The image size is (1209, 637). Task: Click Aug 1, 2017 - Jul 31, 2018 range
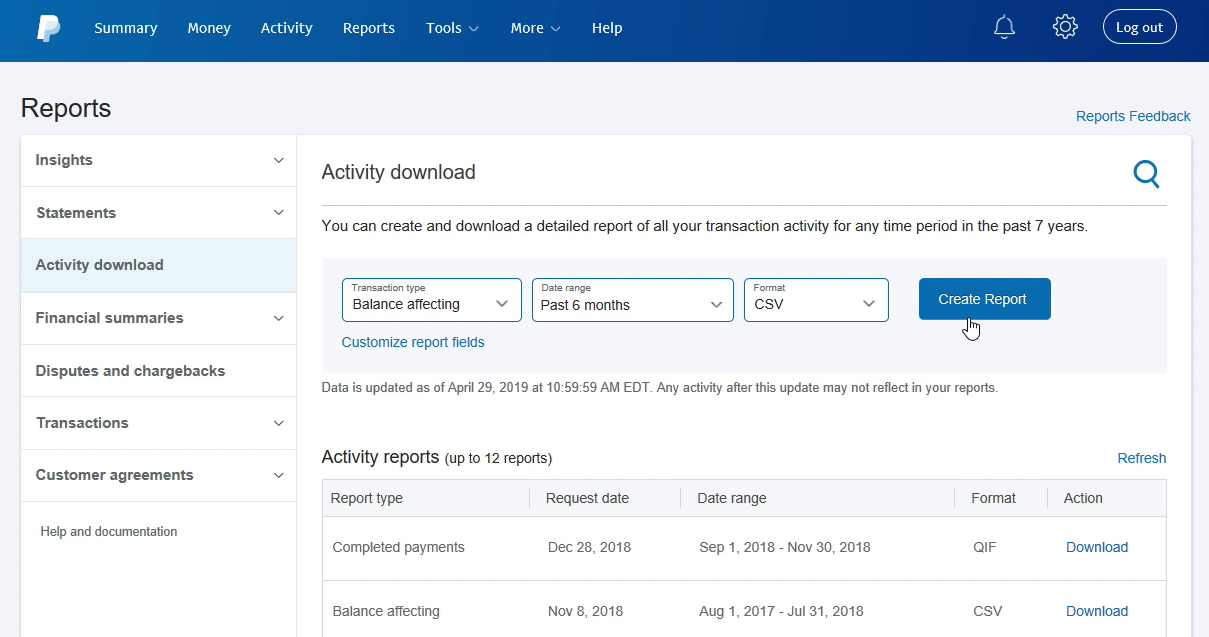coord(781,611)
